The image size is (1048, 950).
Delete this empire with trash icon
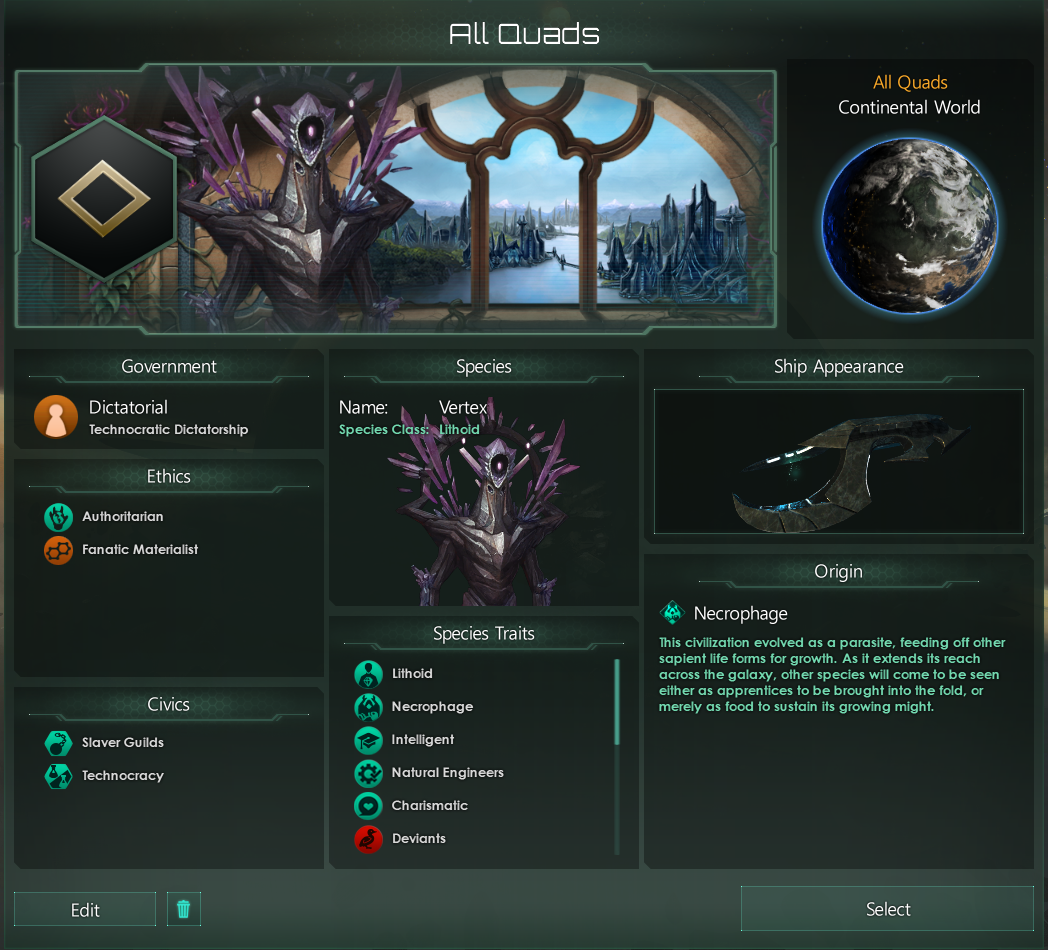183,909
